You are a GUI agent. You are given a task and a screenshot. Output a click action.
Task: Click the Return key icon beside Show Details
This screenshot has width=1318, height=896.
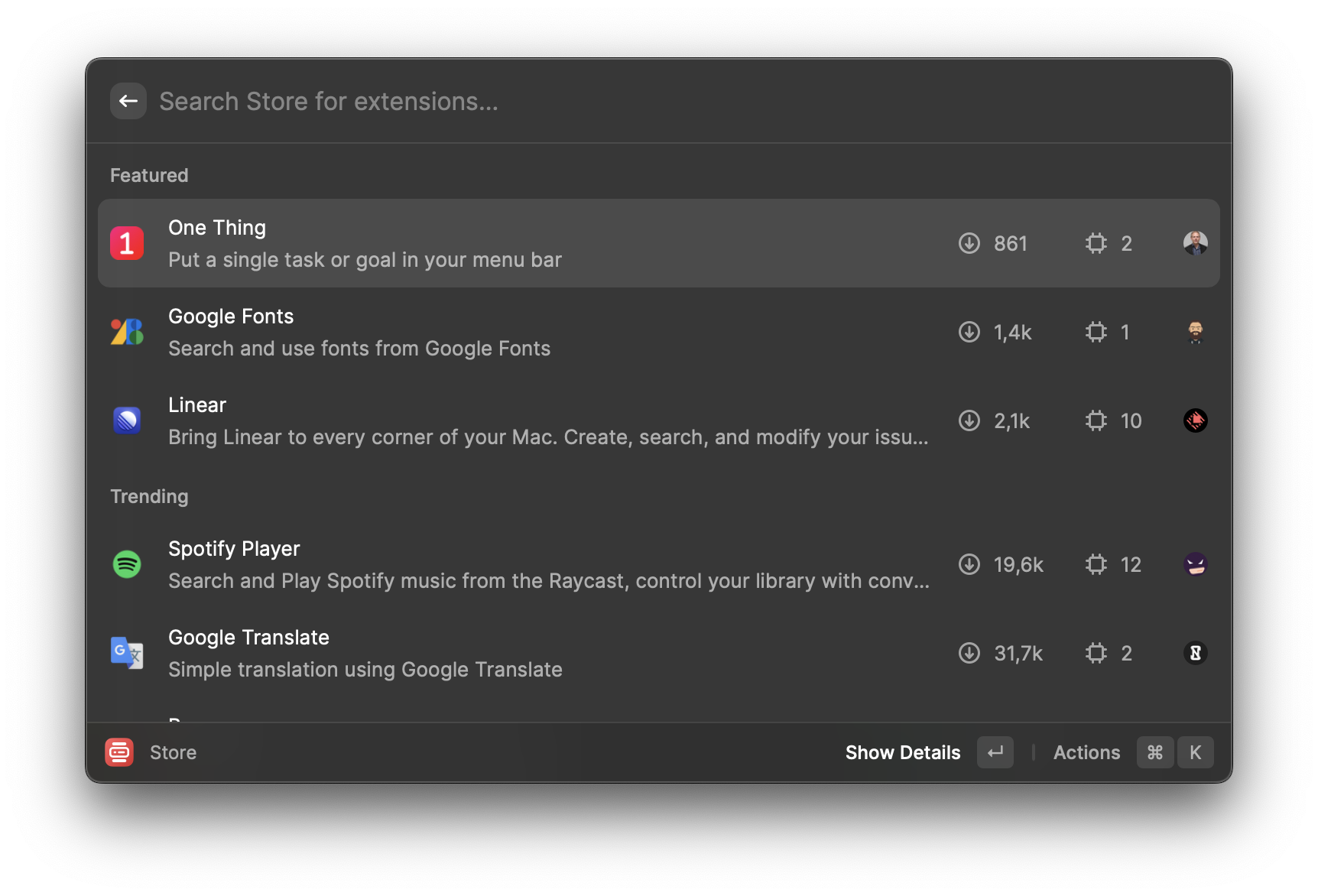[x=995, y=752]
